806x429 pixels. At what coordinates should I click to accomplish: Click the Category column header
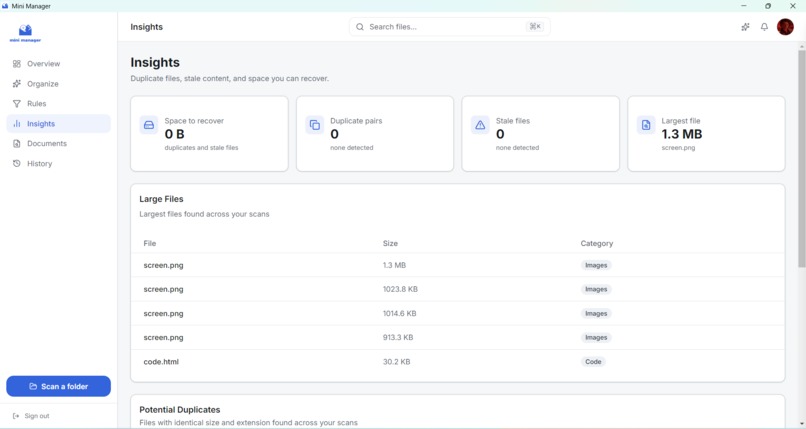597,244
